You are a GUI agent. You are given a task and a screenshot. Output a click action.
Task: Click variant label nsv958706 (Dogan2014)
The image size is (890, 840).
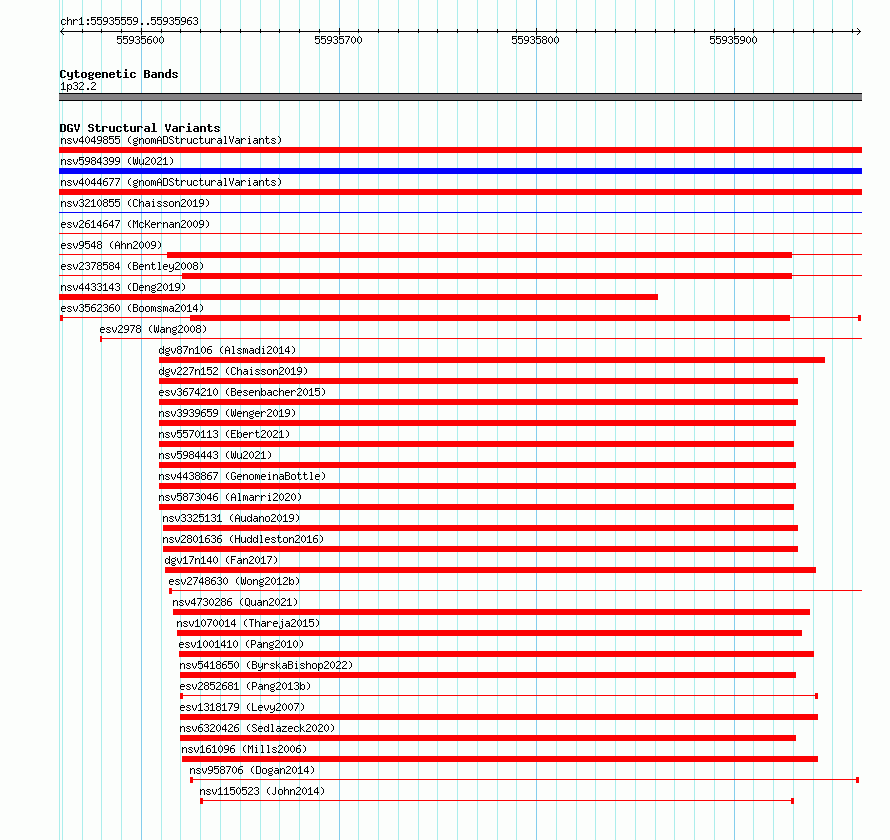(x=252, y=770)
